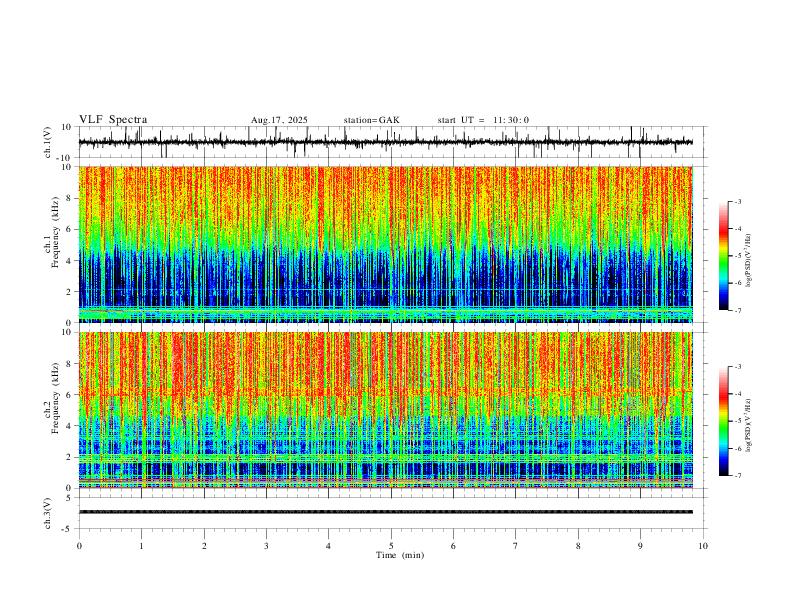Screen dimensions: 792x612
Task: Click the time axis tick label '0'
Action: click(x=79, y=546)
